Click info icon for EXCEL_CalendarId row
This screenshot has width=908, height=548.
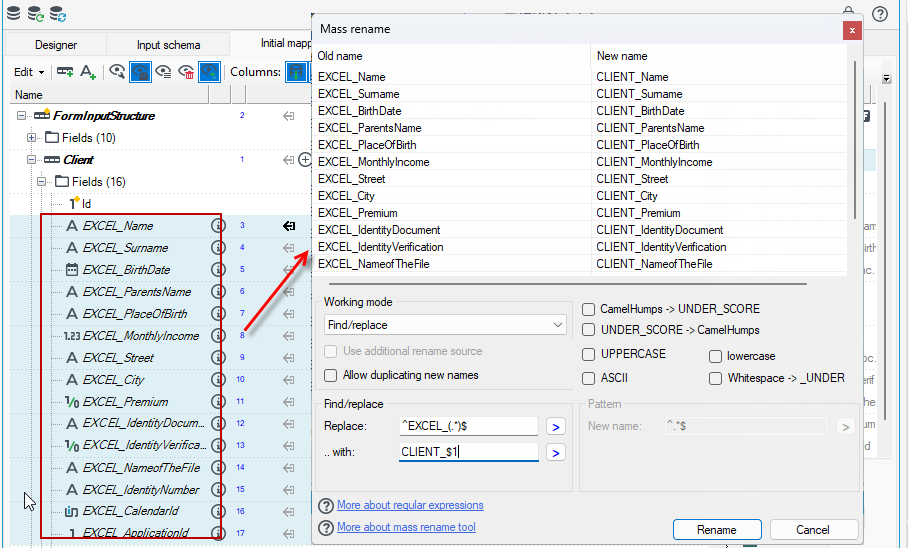pos(218,512)
